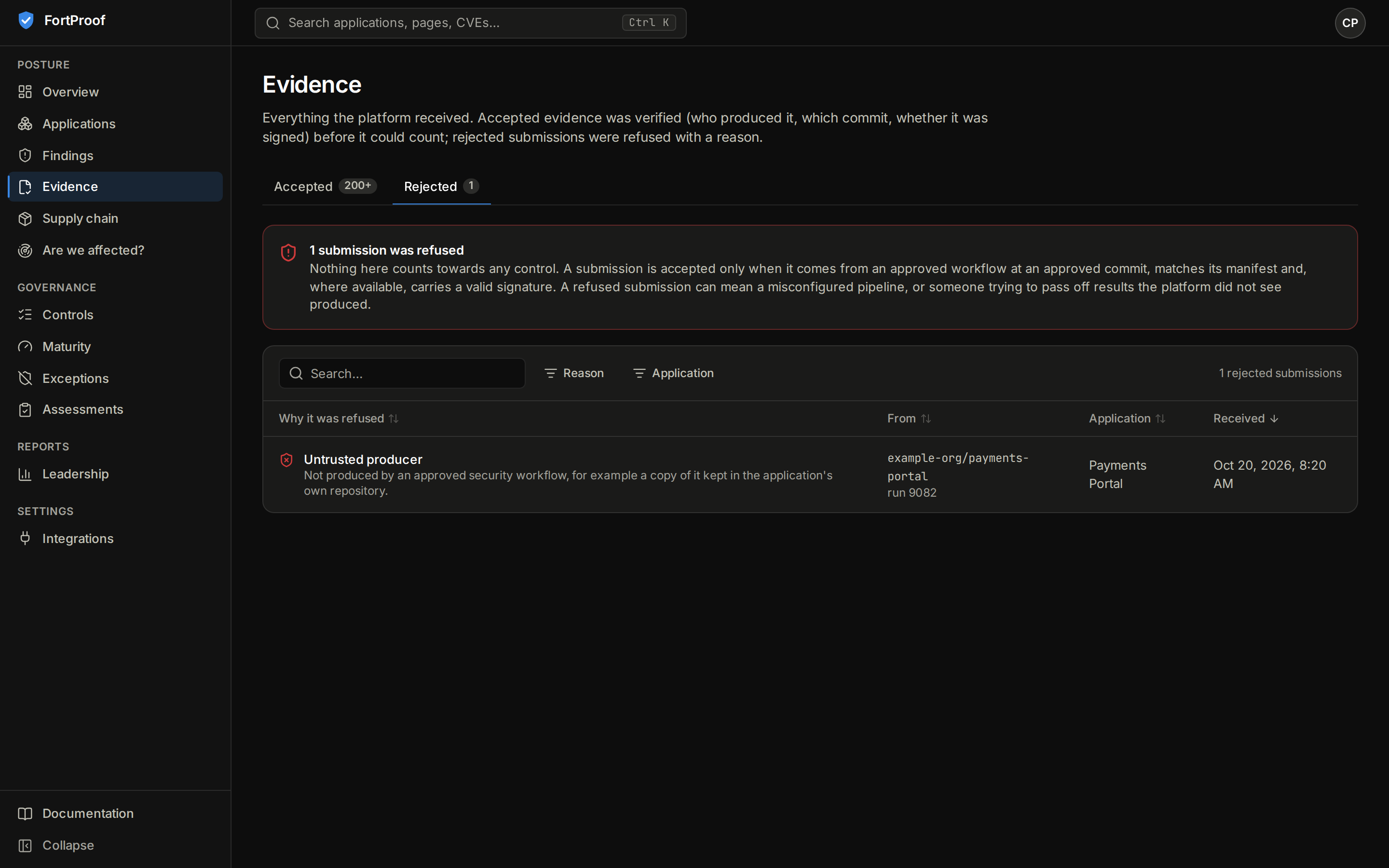This screenshot has width=1389, height=868.
Task: Sort by Why it was refused column
Action: click(x=338, y=419)
